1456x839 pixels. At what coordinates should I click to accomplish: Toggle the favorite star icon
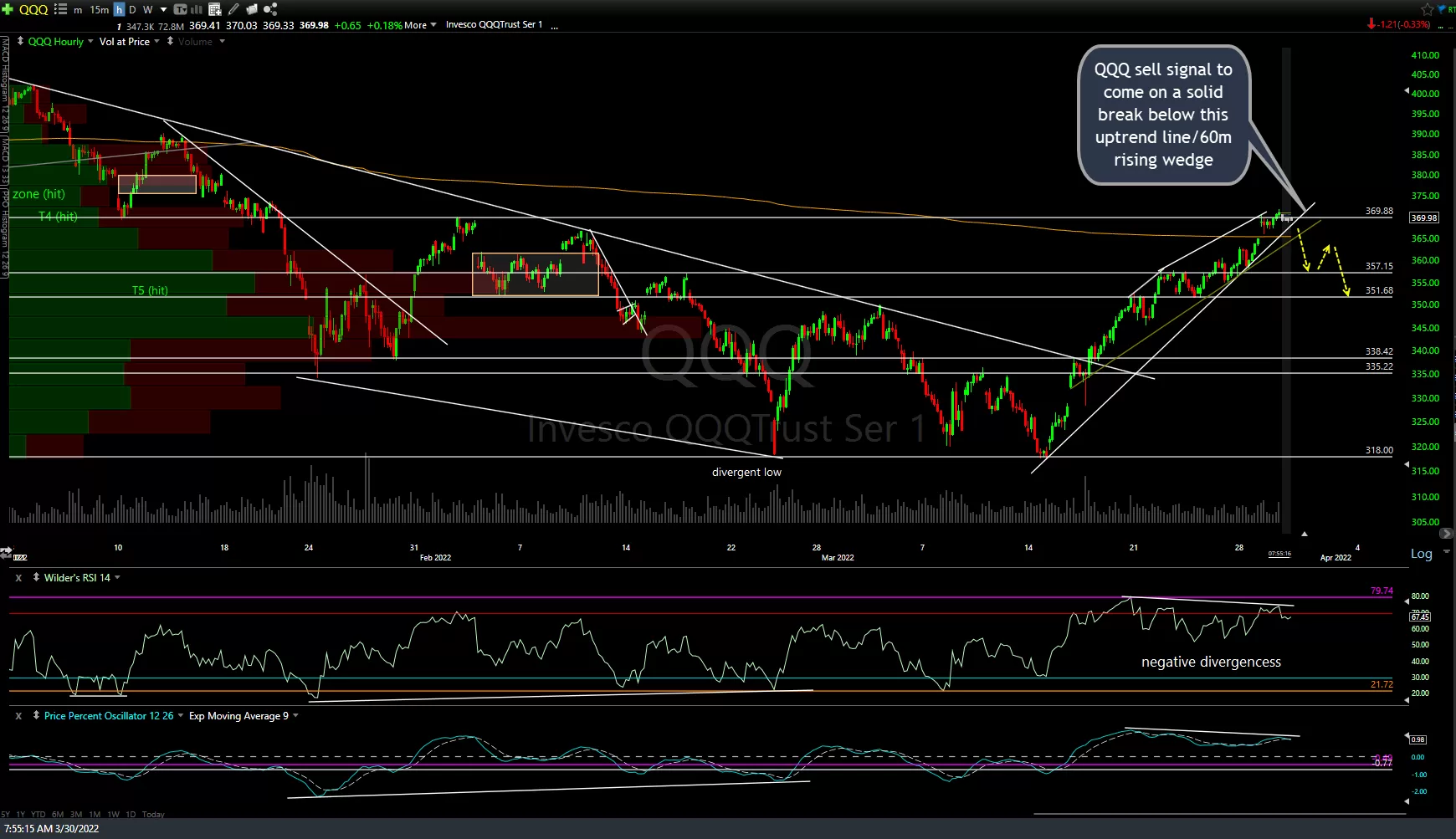point(1427,9)
